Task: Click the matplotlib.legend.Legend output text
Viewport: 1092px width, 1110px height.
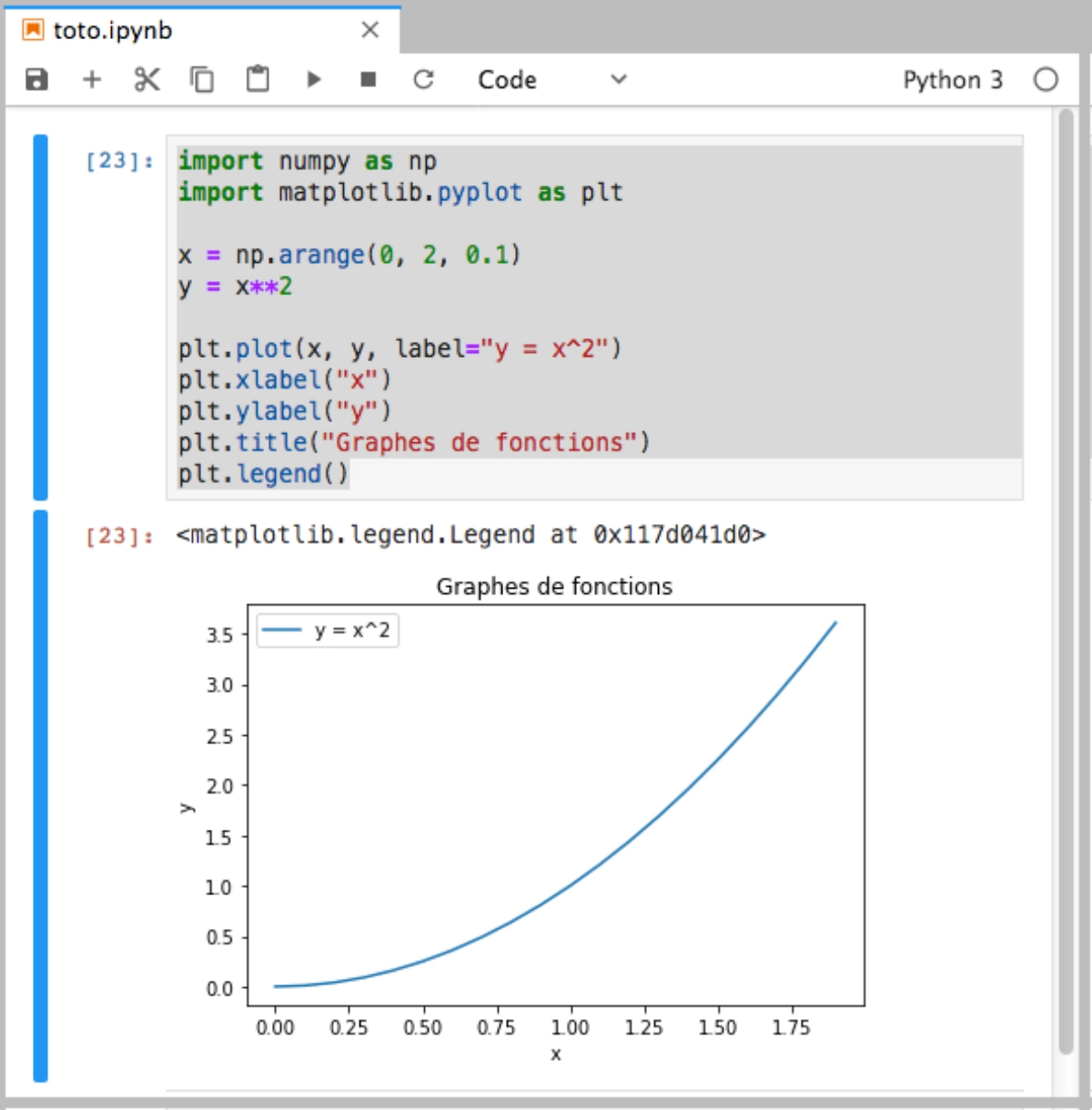Action: coord(470,535)
